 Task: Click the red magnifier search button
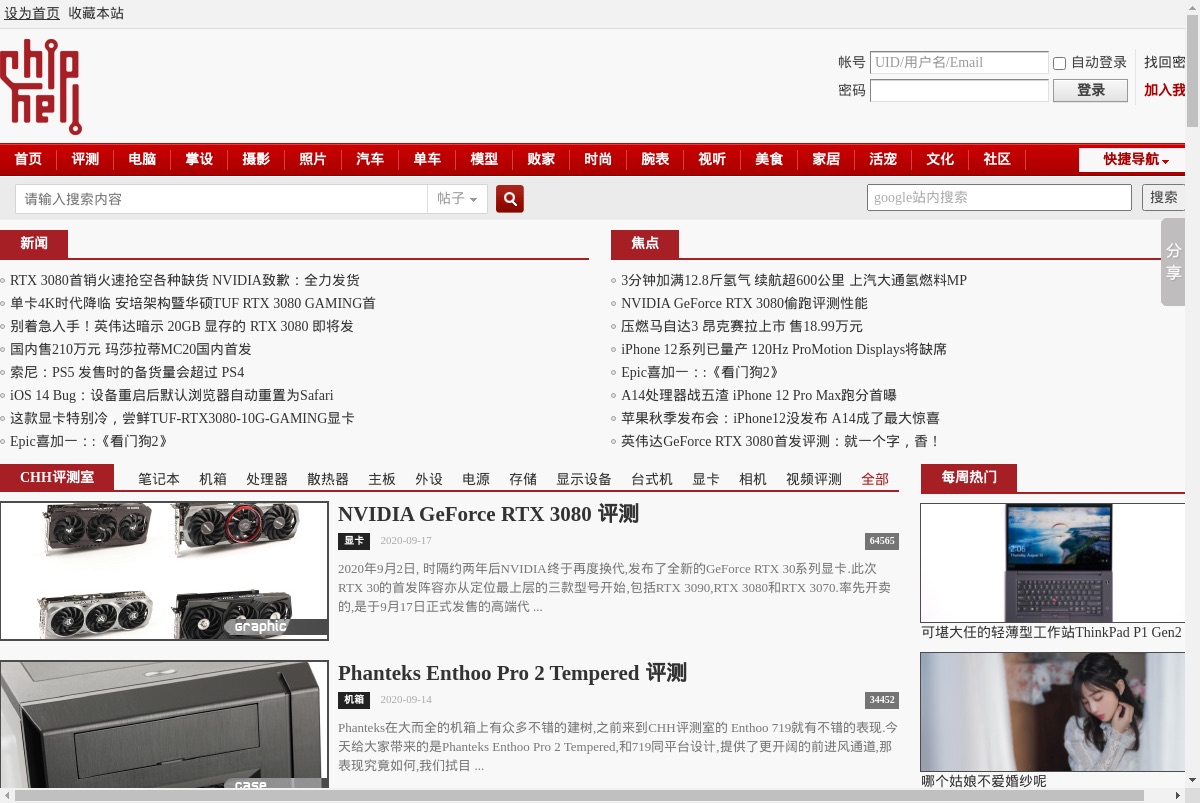coord(510,199)
